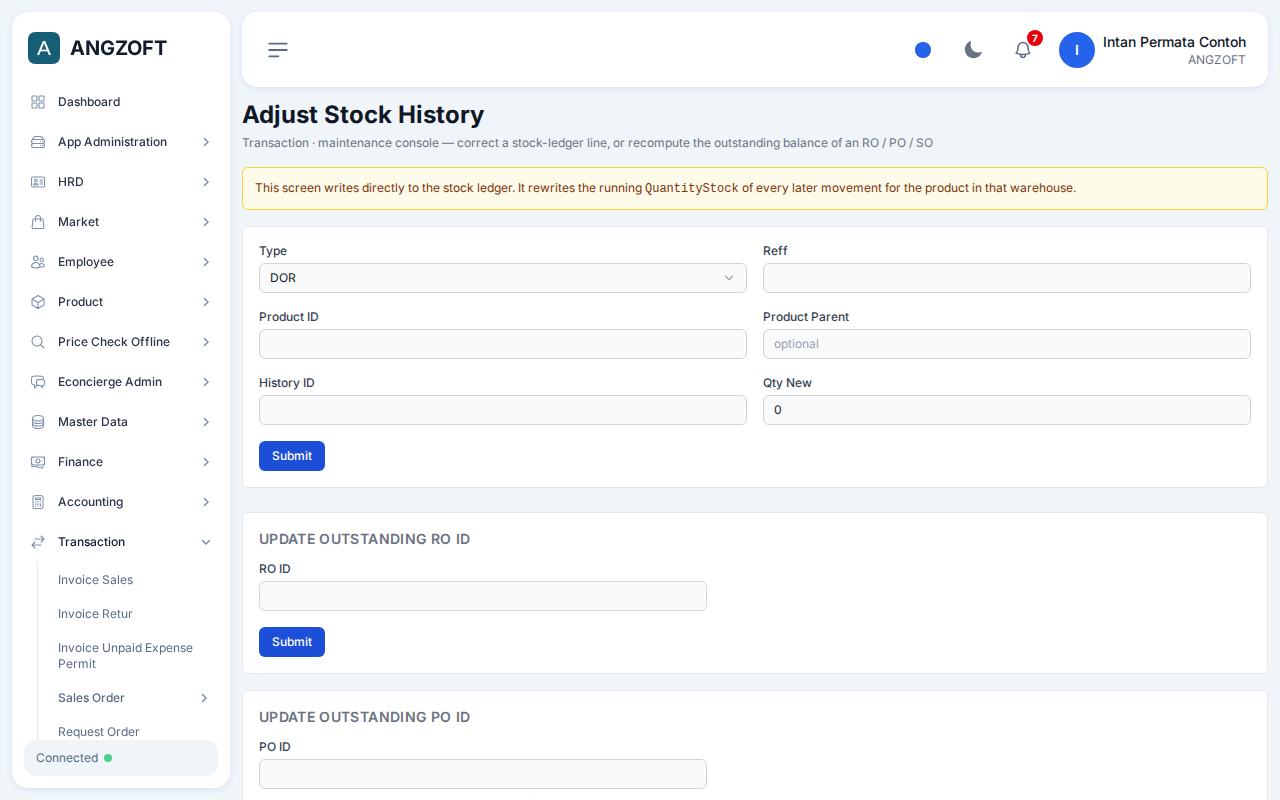Click the ANGZOFT logo icon
Viewport: 1280px width, 800px height.
[44, 48]
